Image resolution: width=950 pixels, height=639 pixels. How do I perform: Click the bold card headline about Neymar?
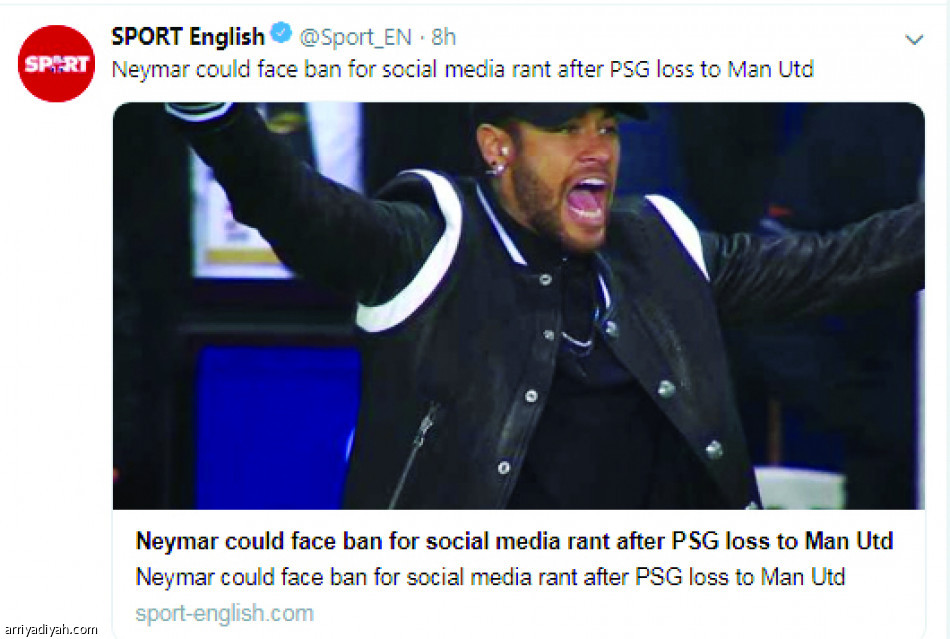tap(514, 541)
